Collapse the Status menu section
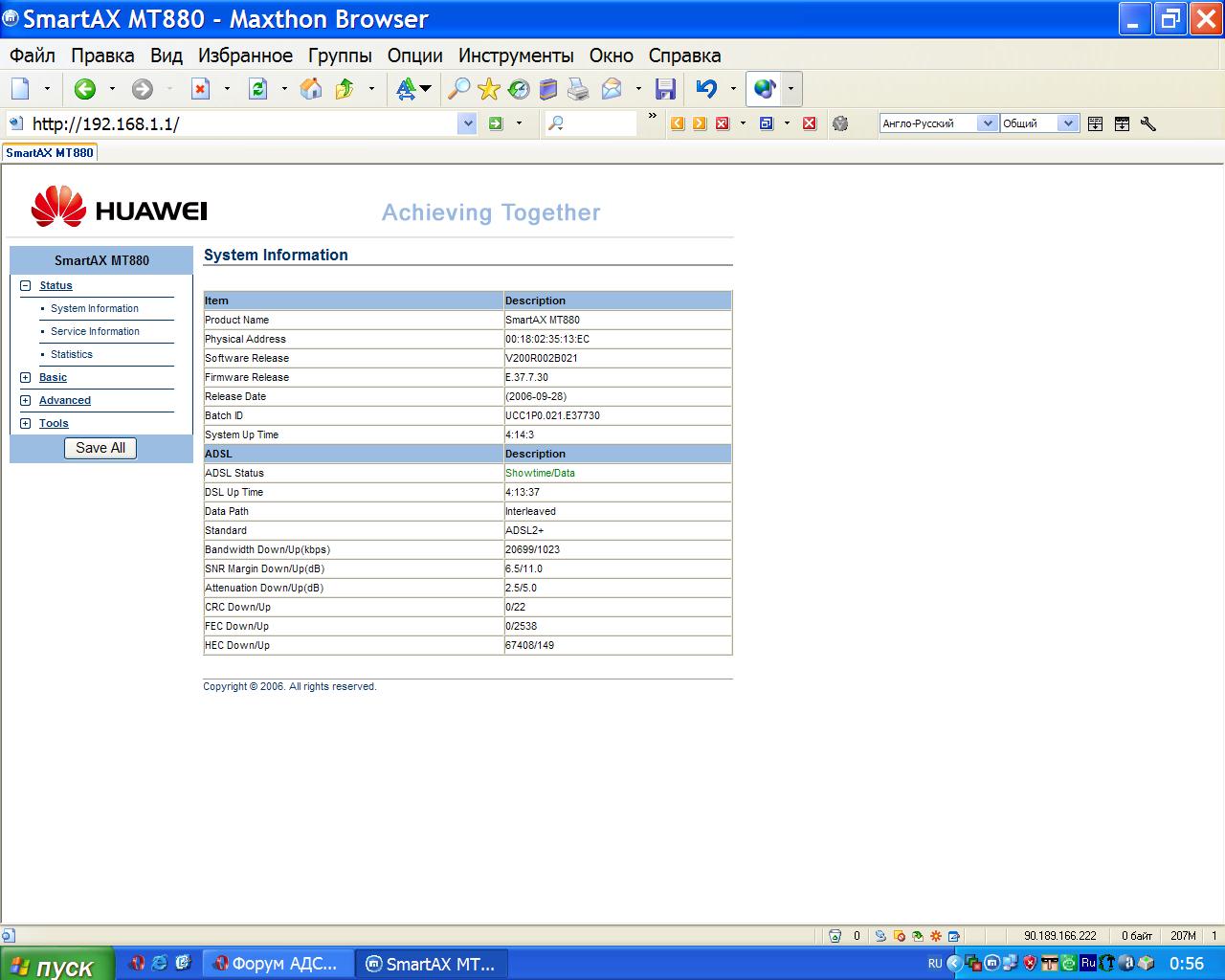 point(26,285)
